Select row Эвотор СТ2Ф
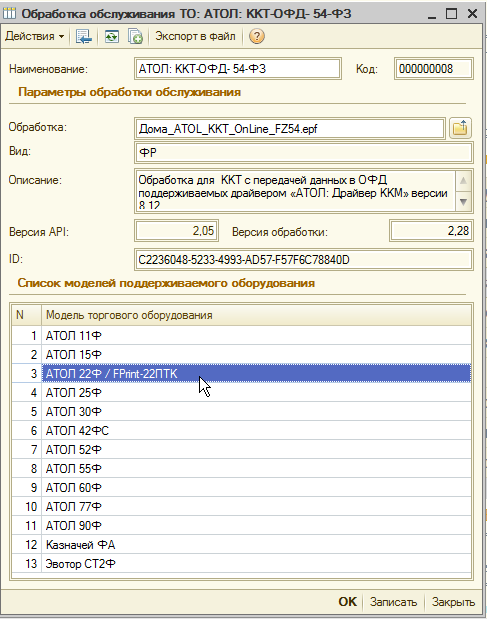The height and width of the screenshot is (619, 487). tap(242, 564)
